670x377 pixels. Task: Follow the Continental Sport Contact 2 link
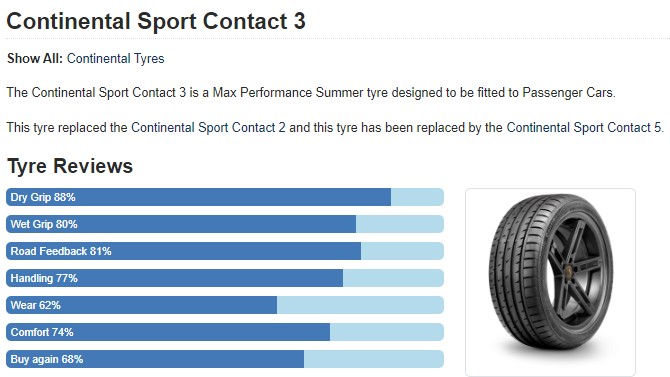[x=208, y=127]
